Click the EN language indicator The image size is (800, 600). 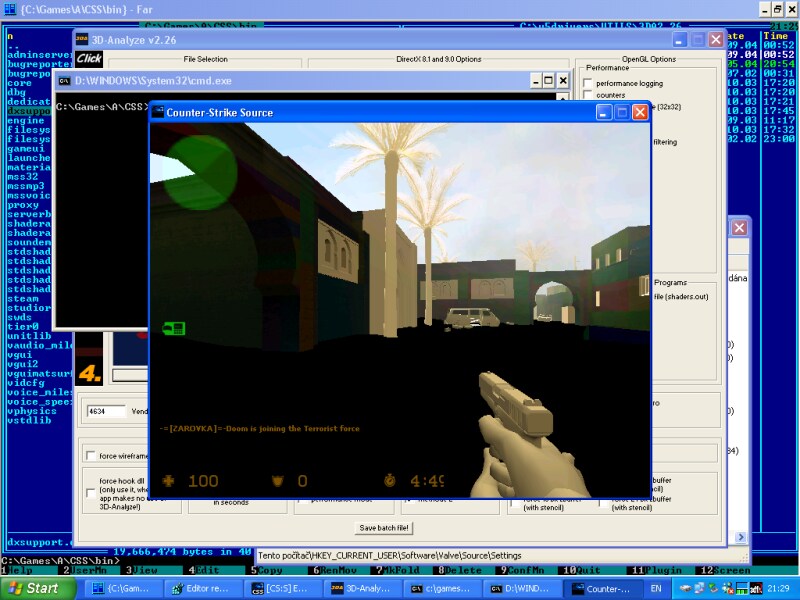(x=656, y=589)
